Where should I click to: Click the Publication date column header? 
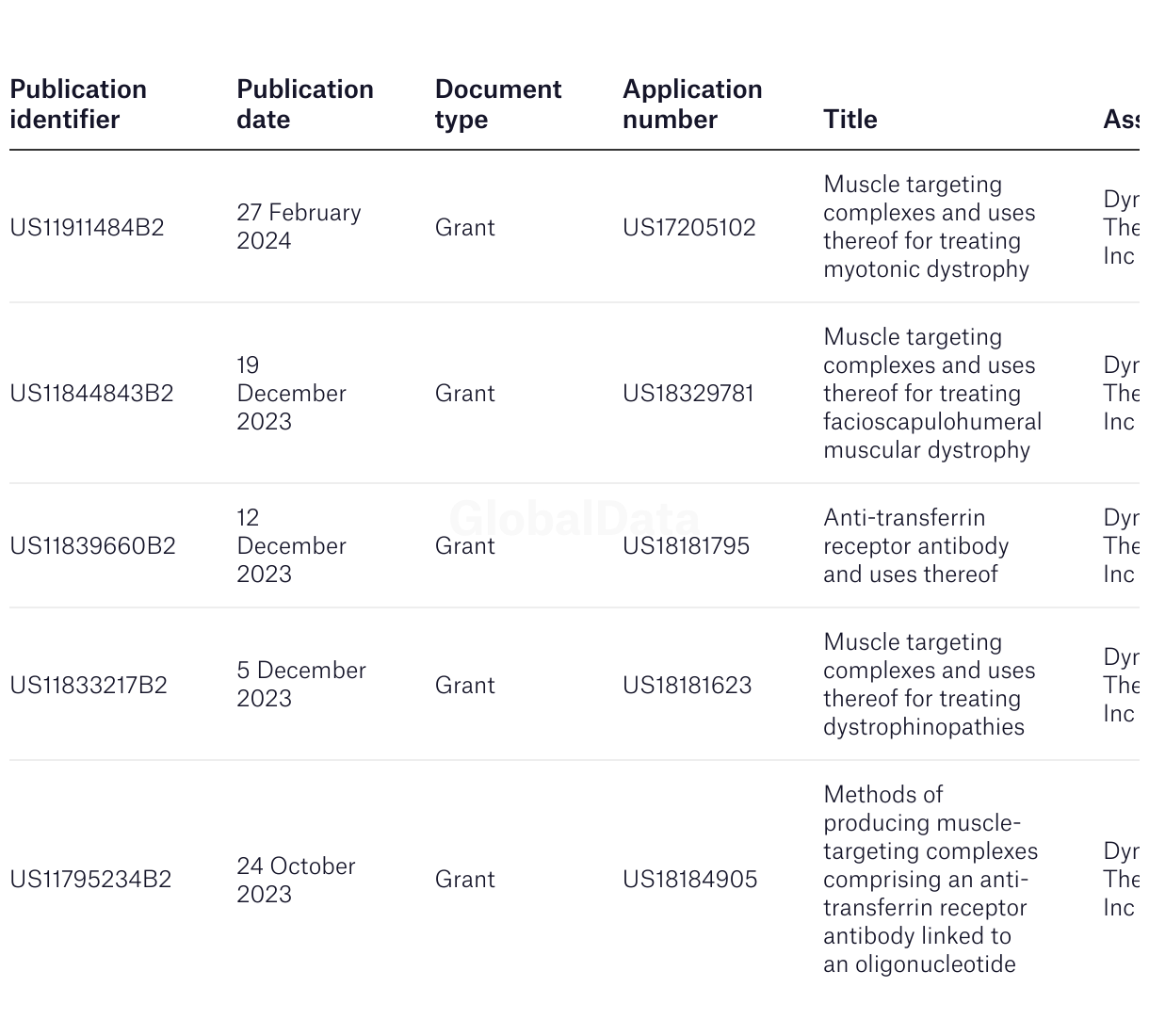(x=304, y=105)
